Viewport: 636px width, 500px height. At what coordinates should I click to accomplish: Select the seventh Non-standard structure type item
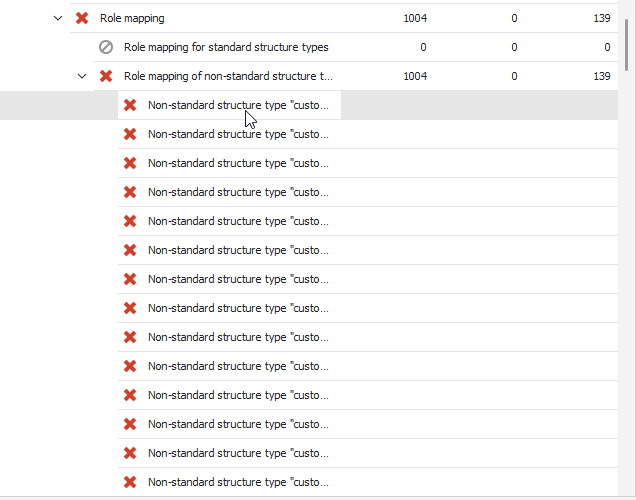click(238, 279)
